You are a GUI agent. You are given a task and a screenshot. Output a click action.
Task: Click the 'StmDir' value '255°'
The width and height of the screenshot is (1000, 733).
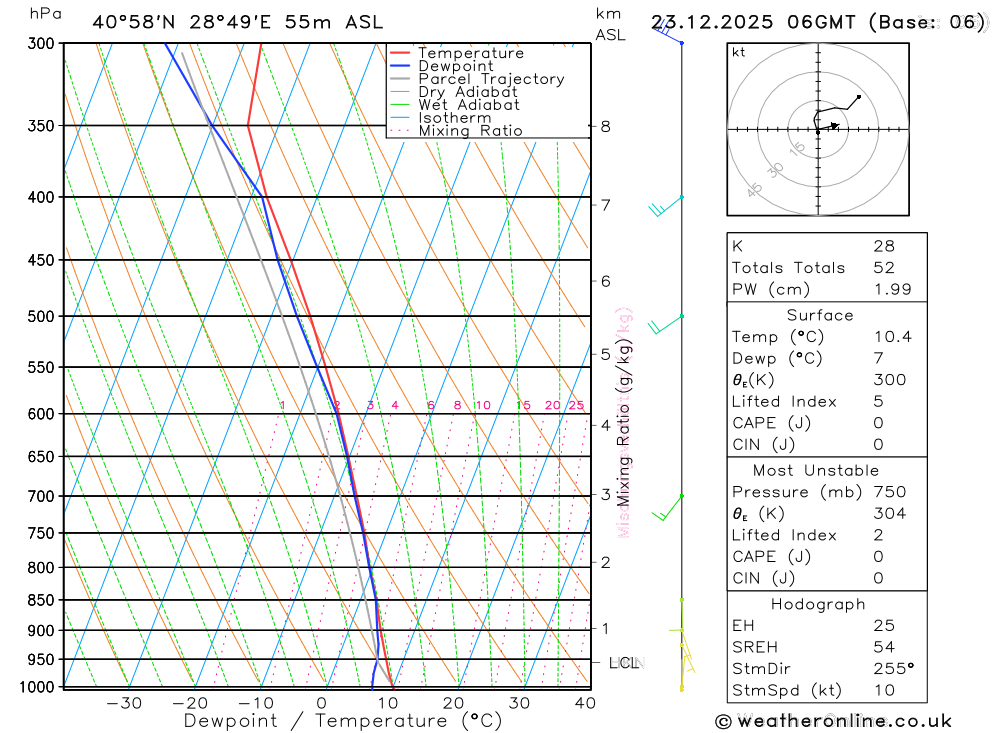[894, 669]
